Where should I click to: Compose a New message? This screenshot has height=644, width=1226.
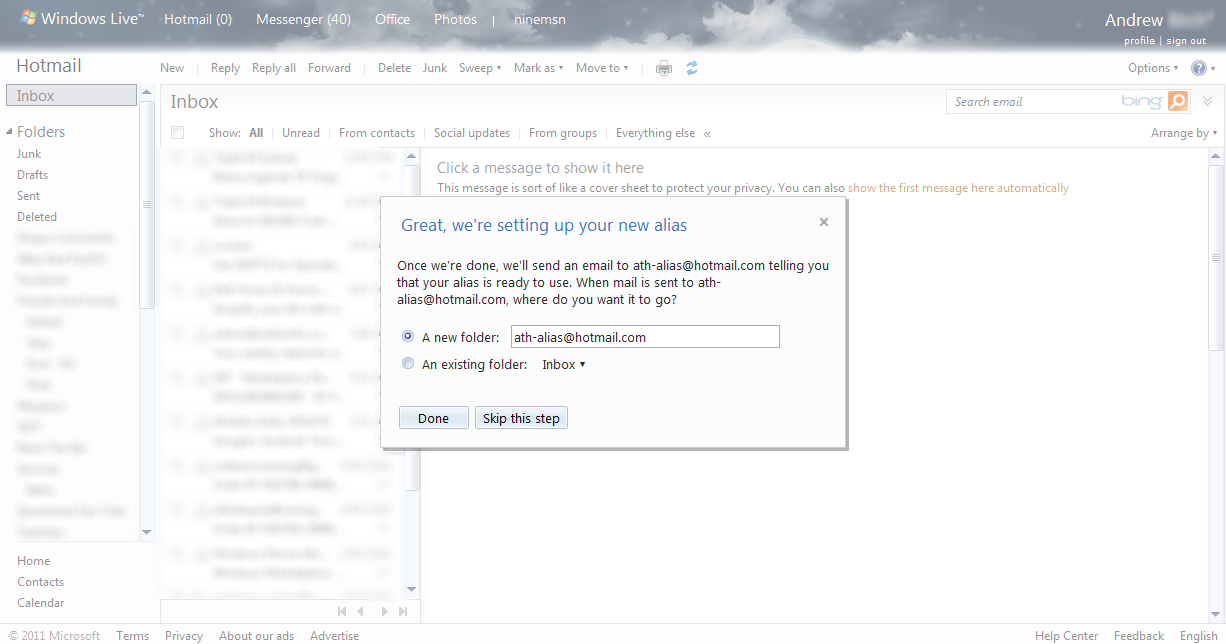[172, 68]
